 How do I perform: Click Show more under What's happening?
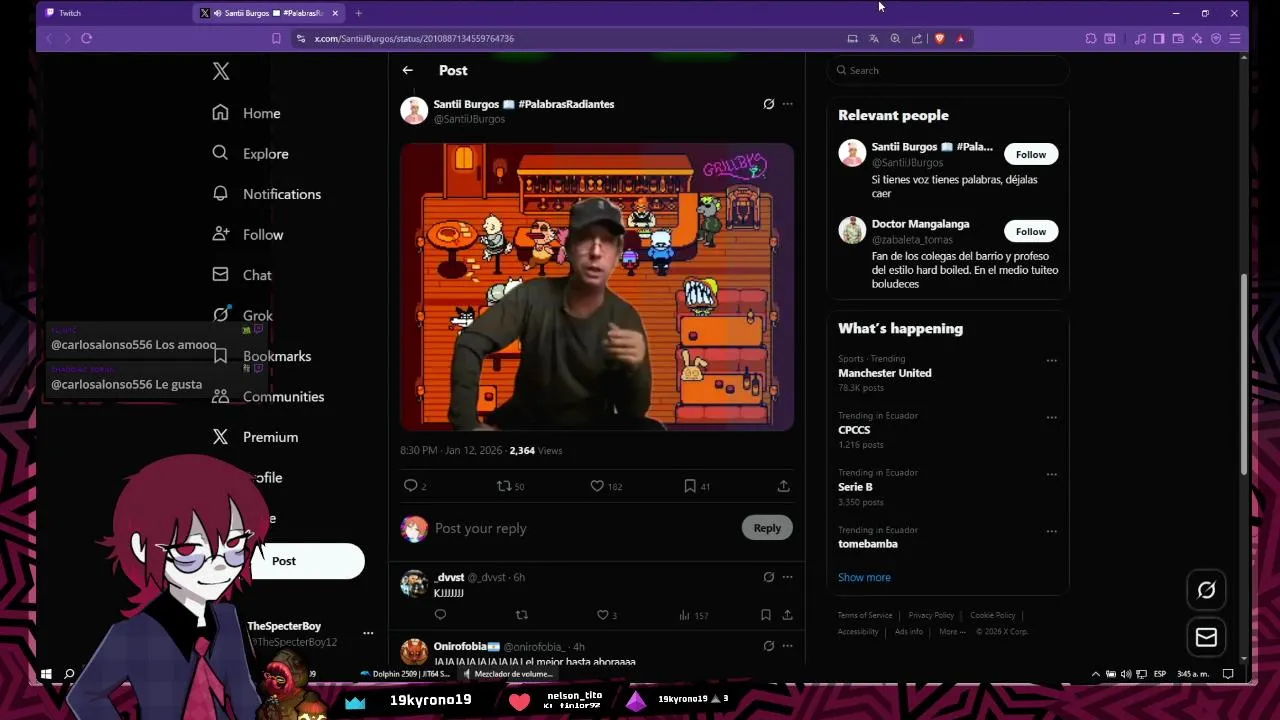pyautogui.click(x=864, y=577)
